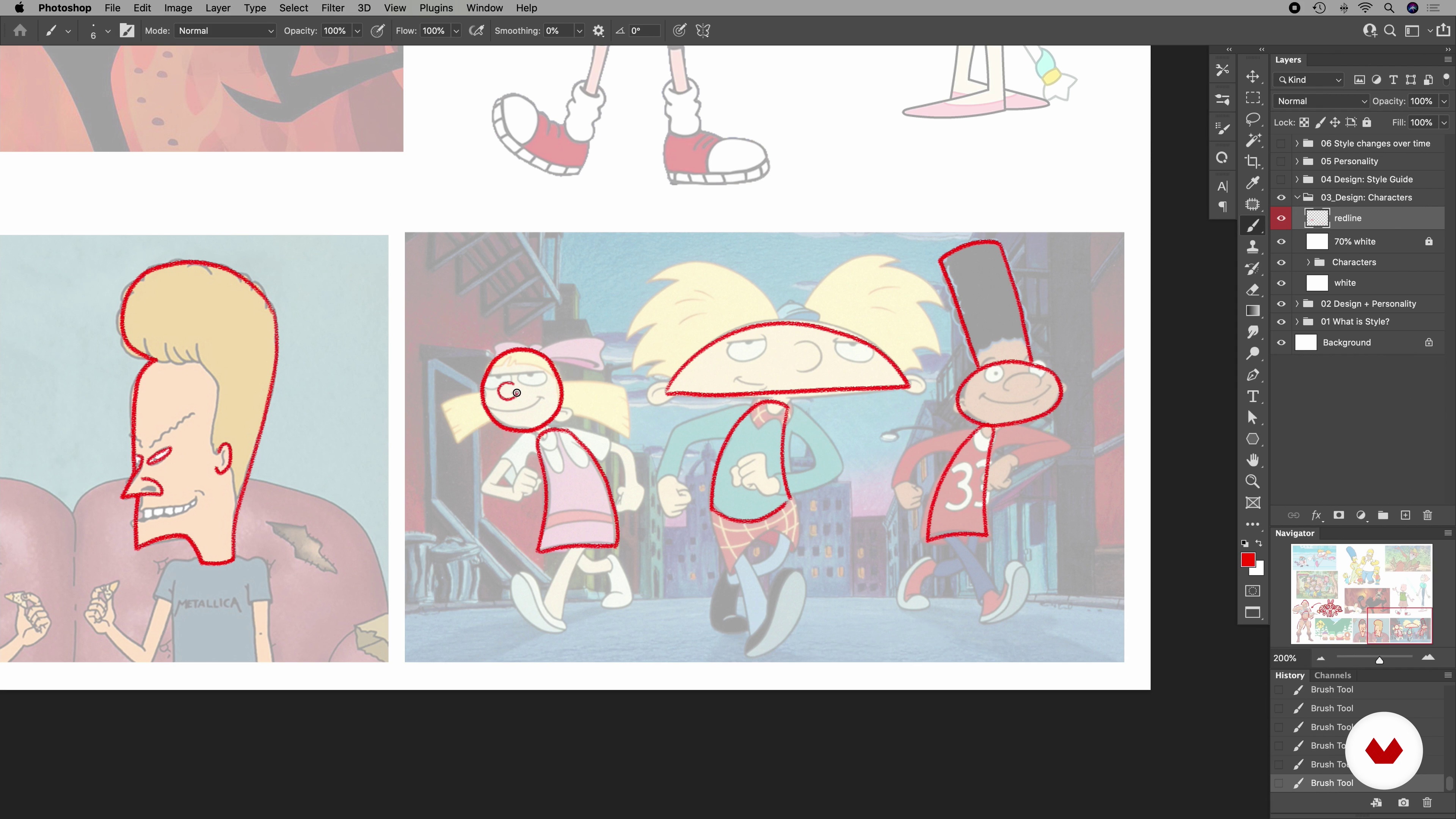This screenshot has height=819, width=1456.
Task: Hide the 02 Design + Personality group
Action: tap(1281, 304)
